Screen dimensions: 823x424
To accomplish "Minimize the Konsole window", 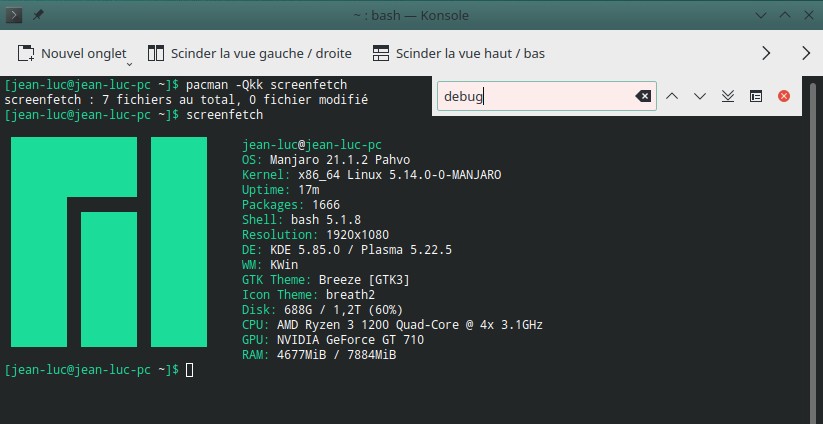I will pyautogui.click(x=761, y=15).
